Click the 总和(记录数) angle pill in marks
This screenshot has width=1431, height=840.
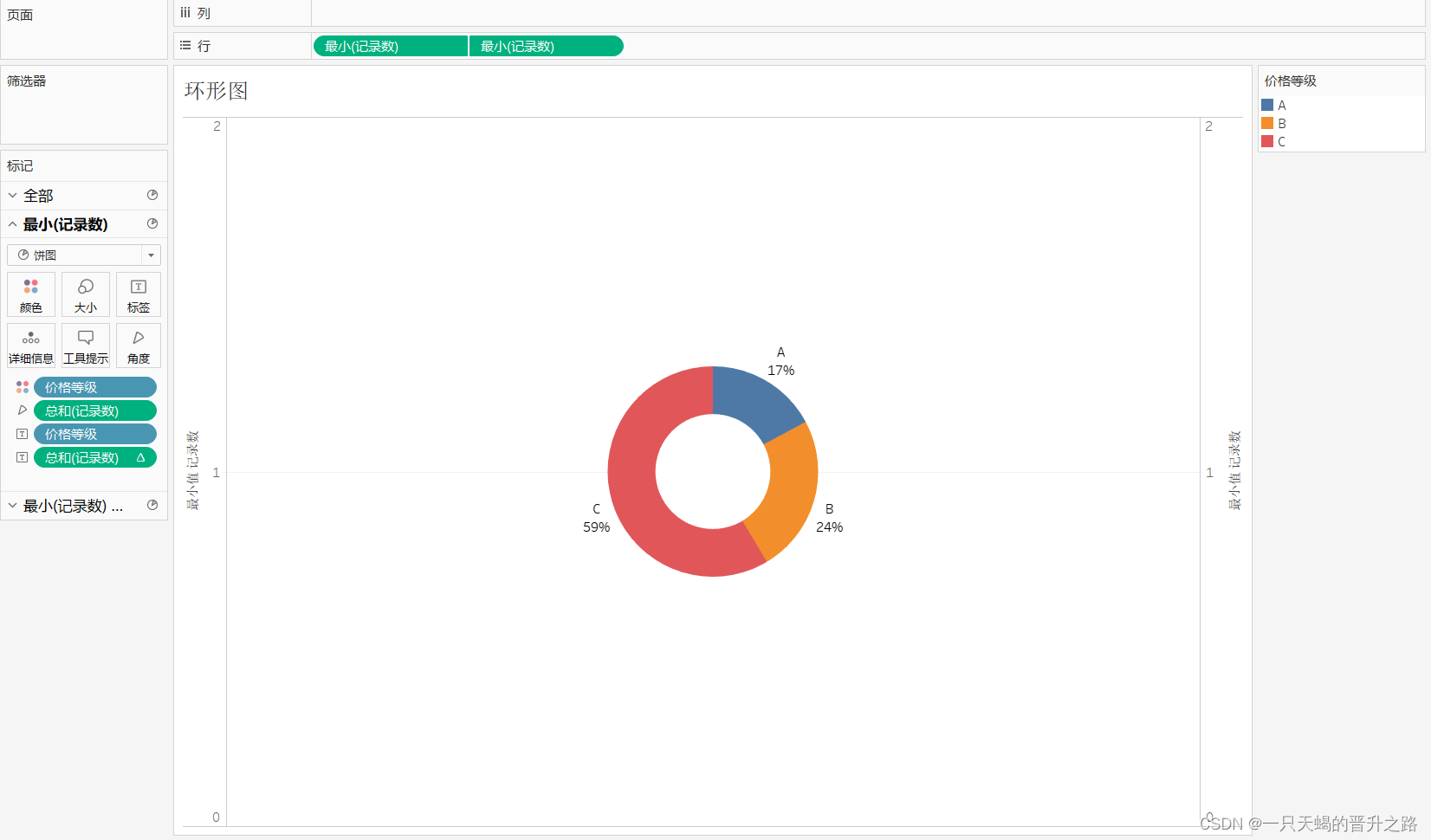95,410
